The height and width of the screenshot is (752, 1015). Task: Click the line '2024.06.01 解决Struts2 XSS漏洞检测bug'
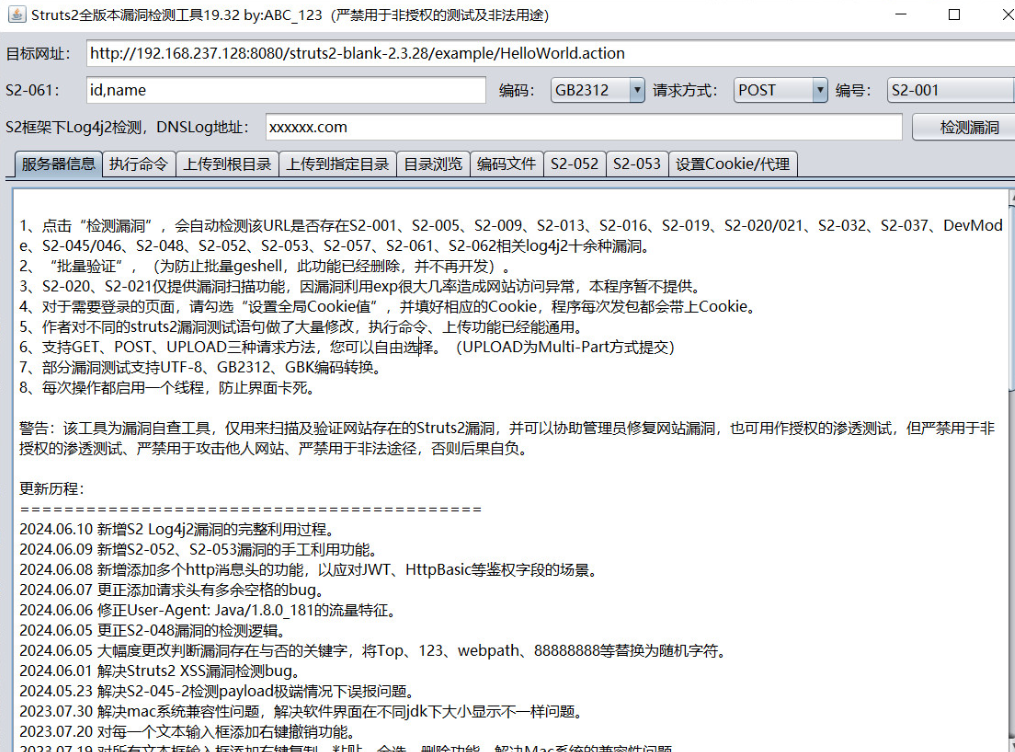pyautogui.click(x=159, y=671)
